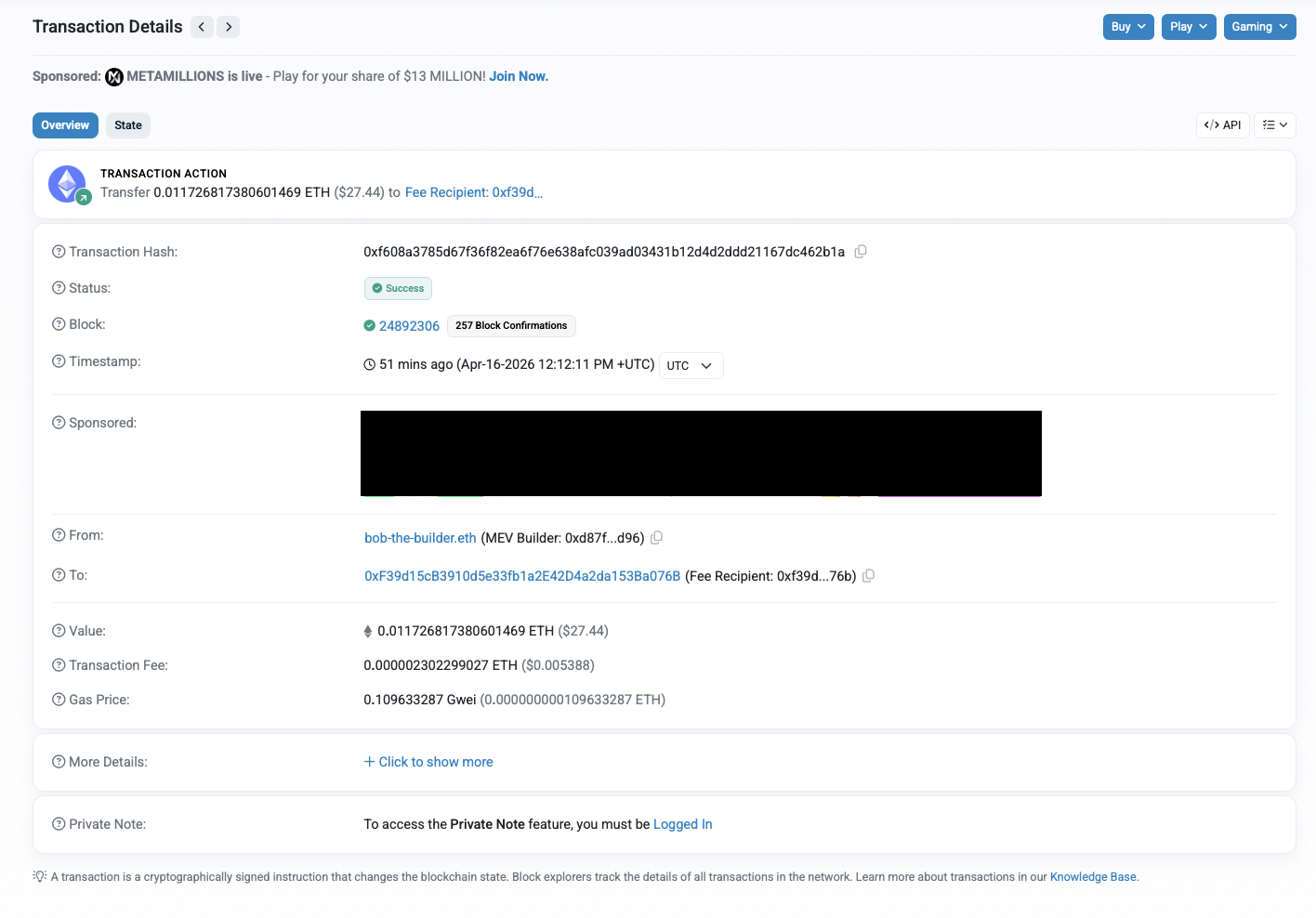Viewport: 1316px width, 918px height.
Task: Click help icon beside Status
Action: 59,288
